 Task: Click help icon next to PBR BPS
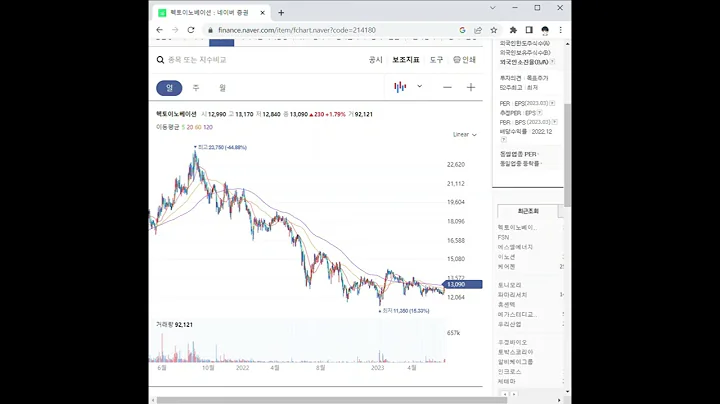click(x=555, y=122)
